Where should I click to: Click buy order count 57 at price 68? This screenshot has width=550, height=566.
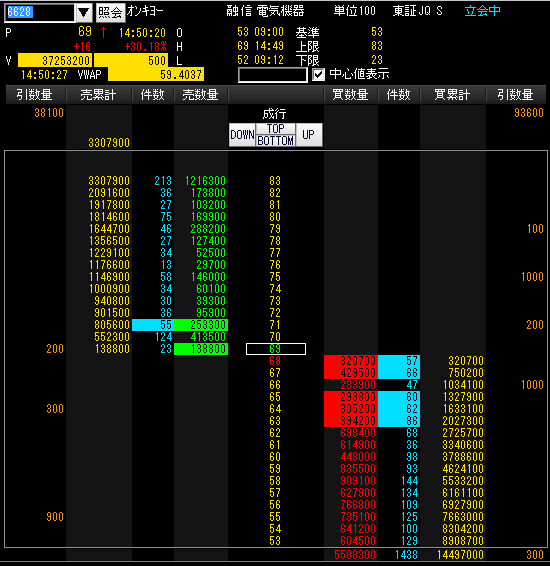point(399,361)
